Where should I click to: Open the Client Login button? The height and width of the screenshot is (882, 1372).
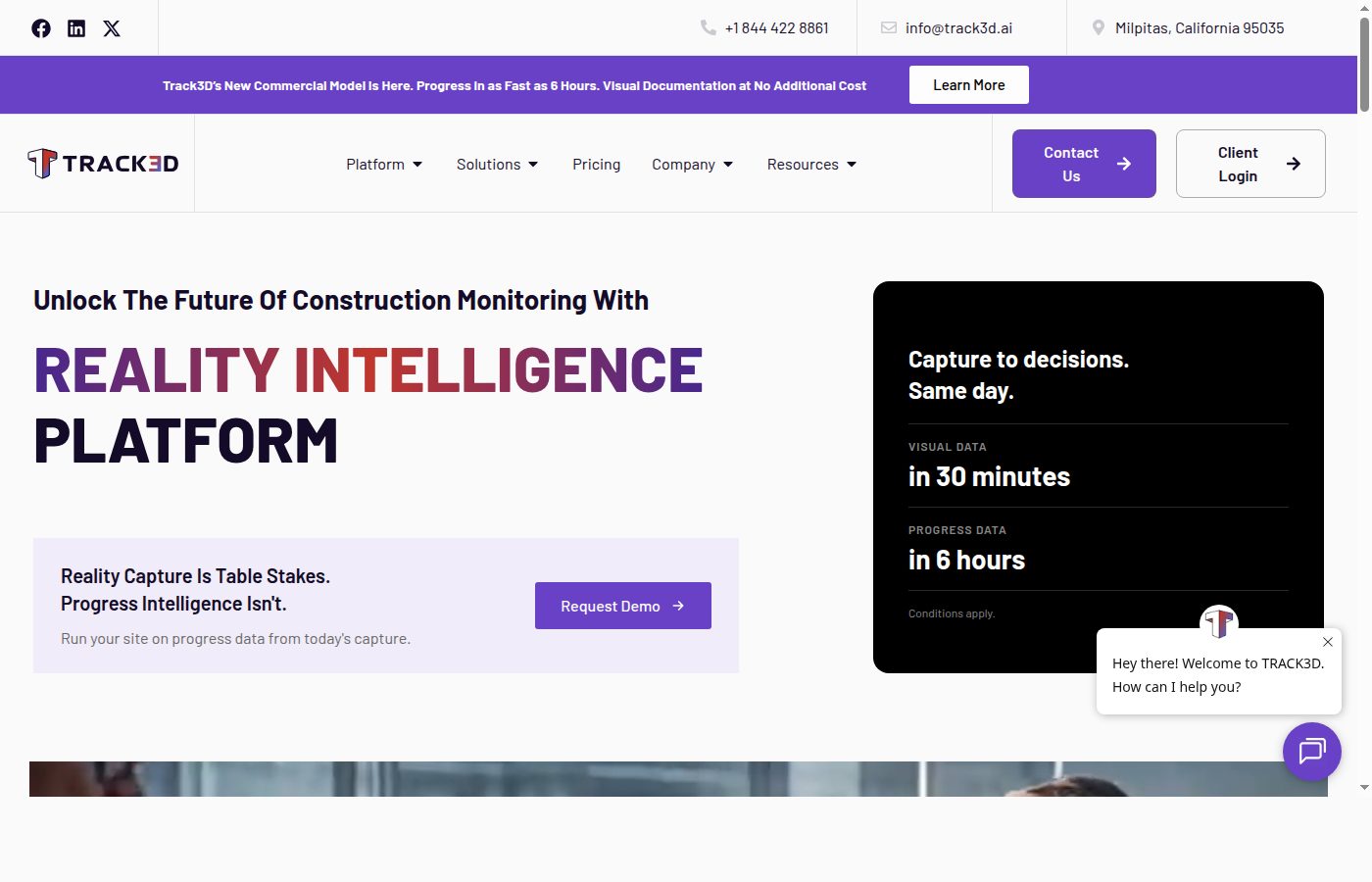[x=1250, y=164]
